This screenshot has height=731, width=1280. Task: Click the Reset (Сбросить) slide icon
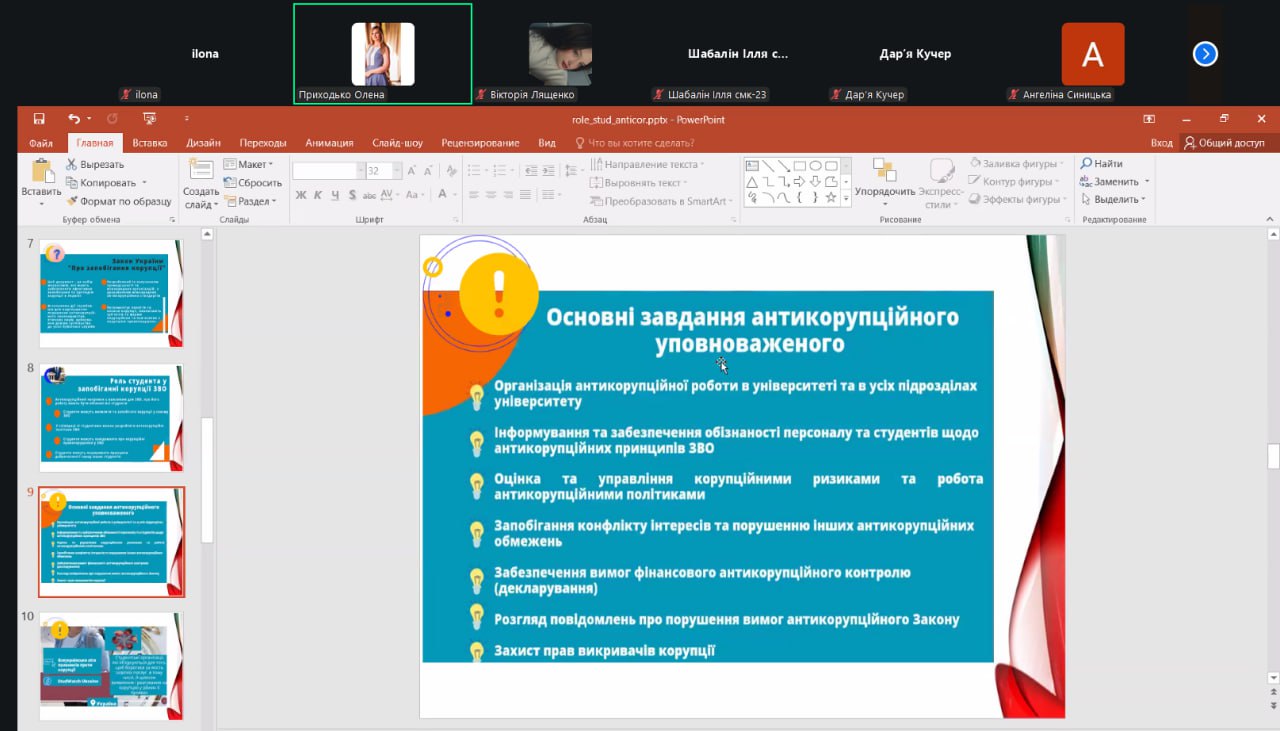pyautogui.click(x=231, y=183)
